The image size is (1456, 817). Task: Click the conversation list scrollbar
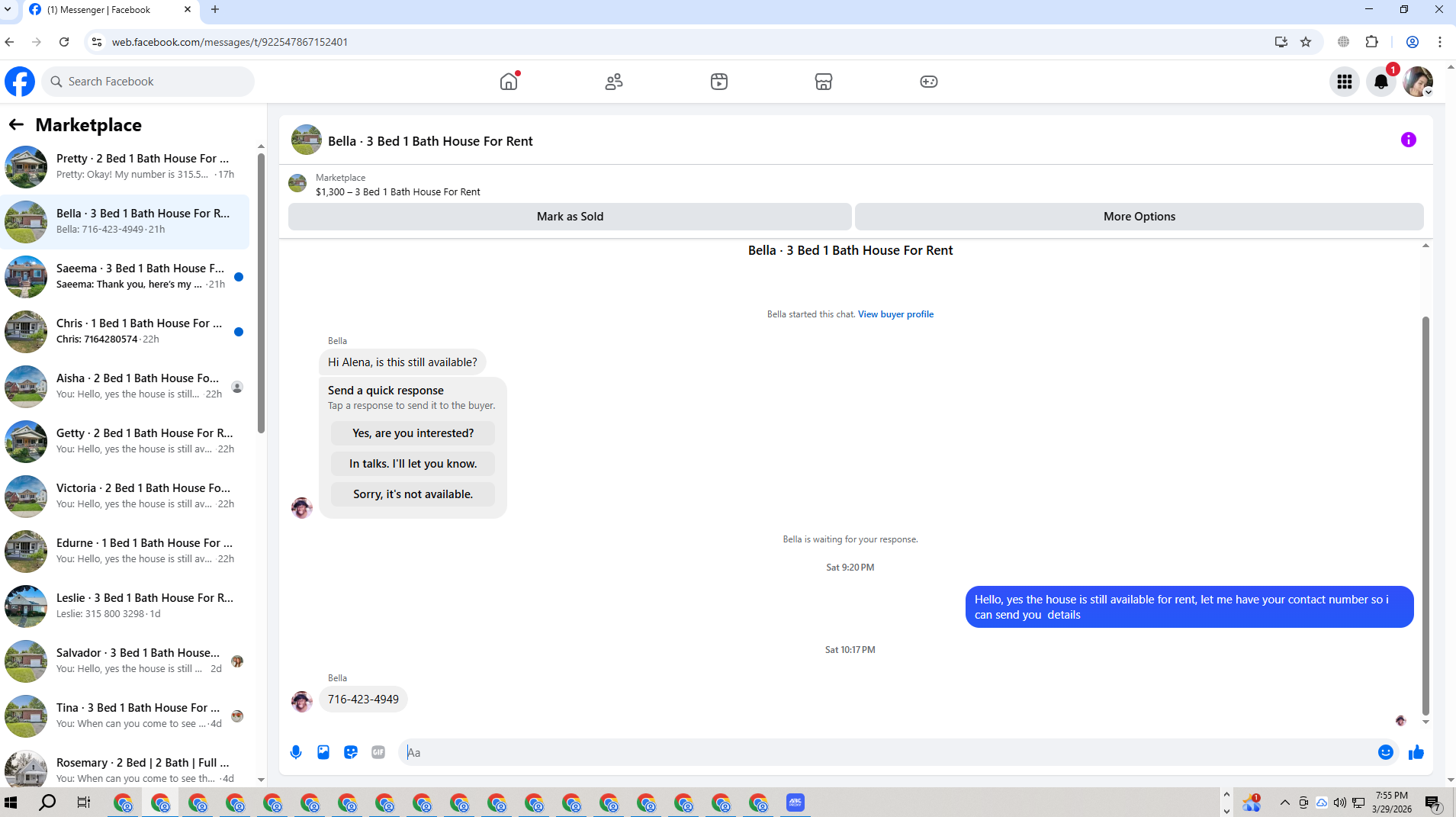pyautogui.click(x=261, y=294)
